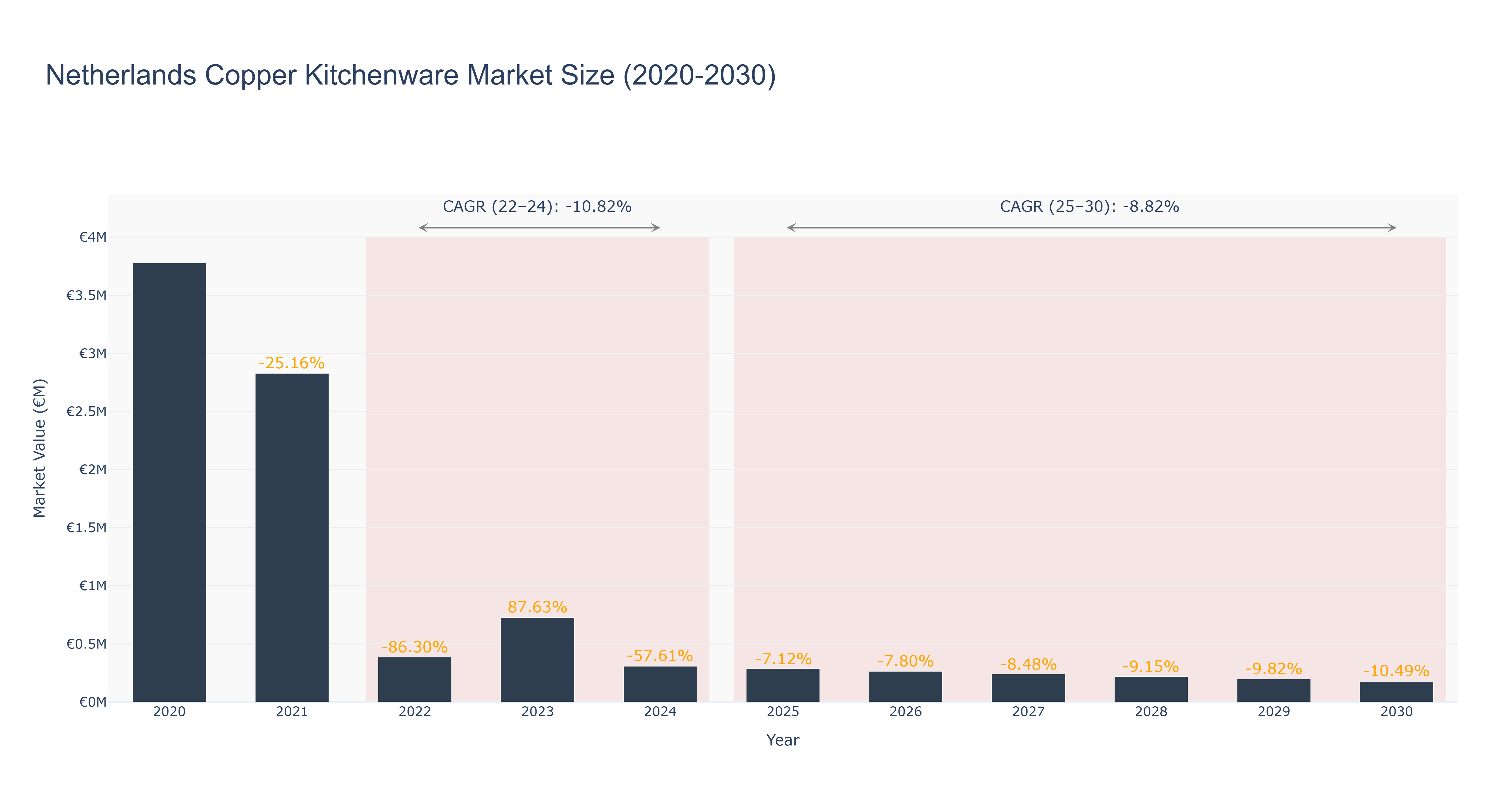Click the -7.80% growth label
The image size is (1512, 810).
point(906,661)
